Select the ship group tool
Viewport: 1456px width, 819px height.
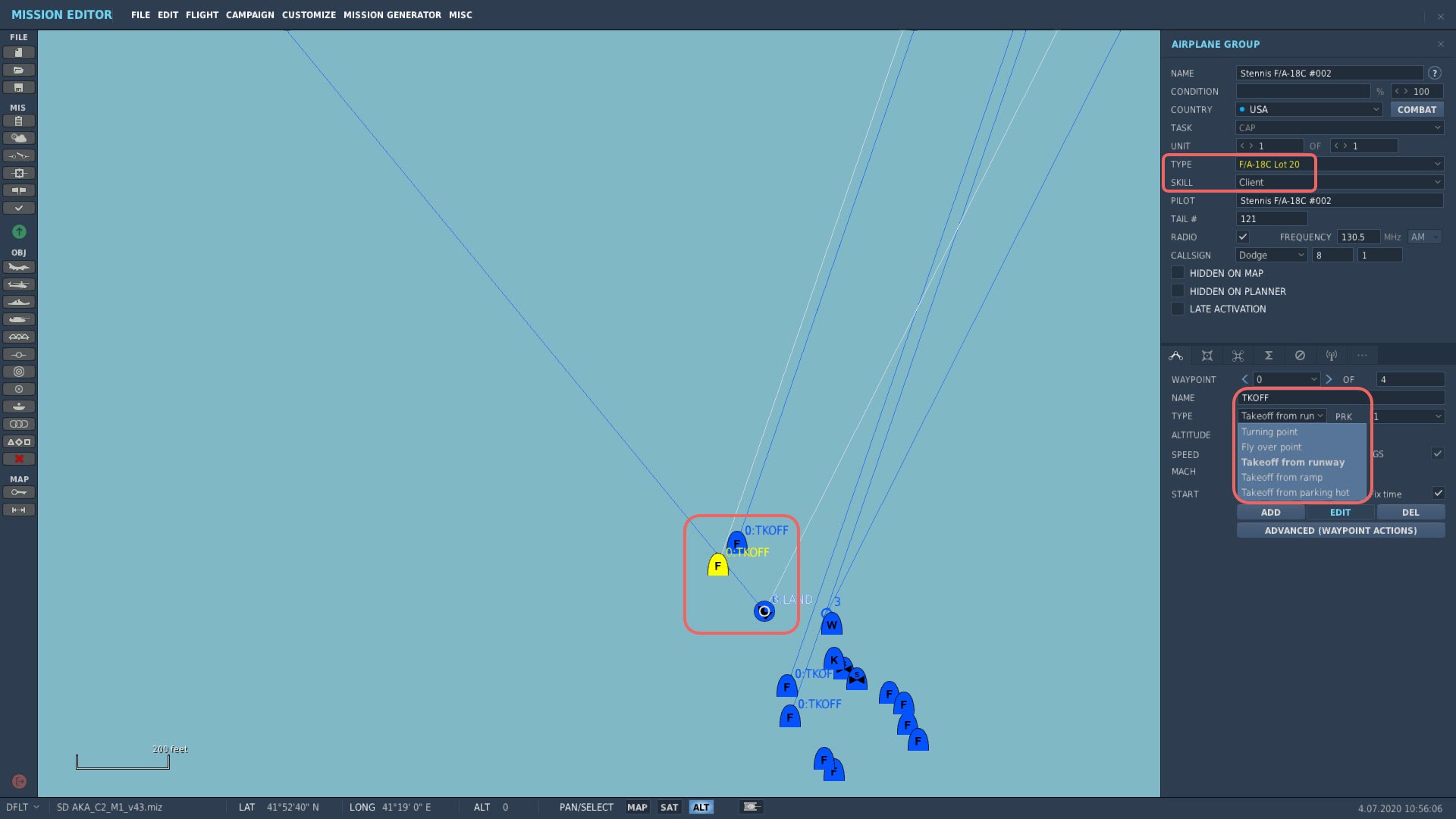click(19, 302)
